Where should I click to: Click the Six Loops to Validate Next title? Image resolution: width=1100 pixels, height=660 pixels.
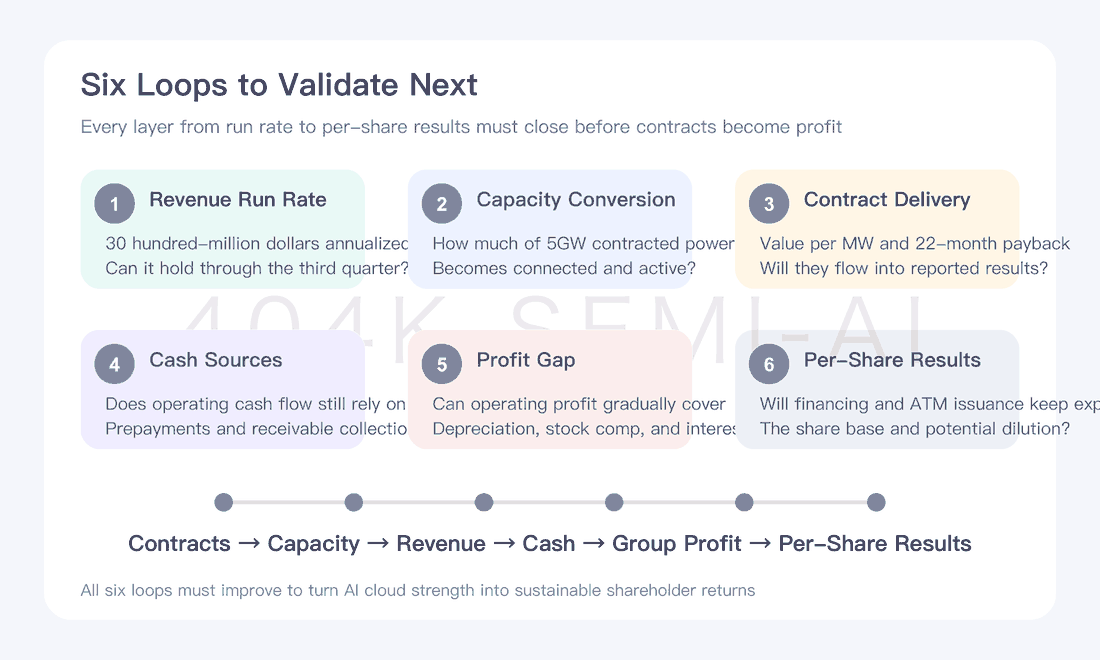tap(279, 85)
